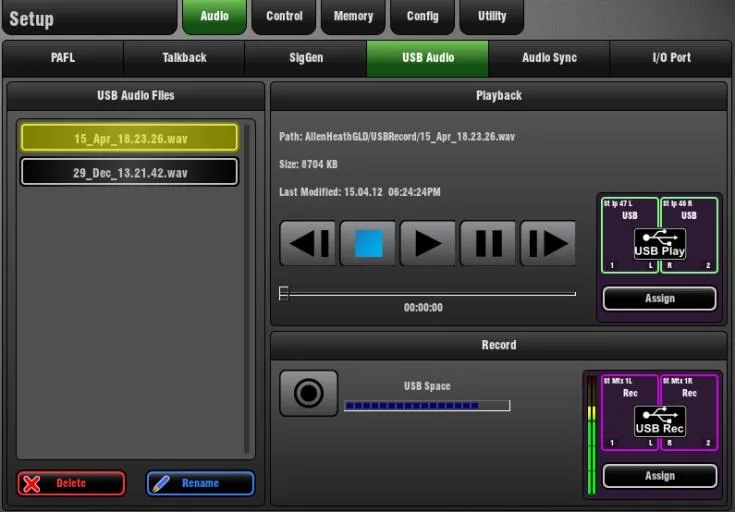Open the Utility setup tab
Image resolution: width=735 pixels, height=512 pixels.
click(492, 17)
